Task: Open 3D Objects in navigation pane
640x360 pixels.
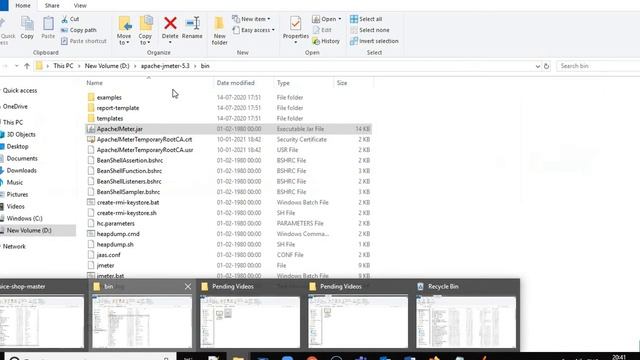Action: (21, 134)
